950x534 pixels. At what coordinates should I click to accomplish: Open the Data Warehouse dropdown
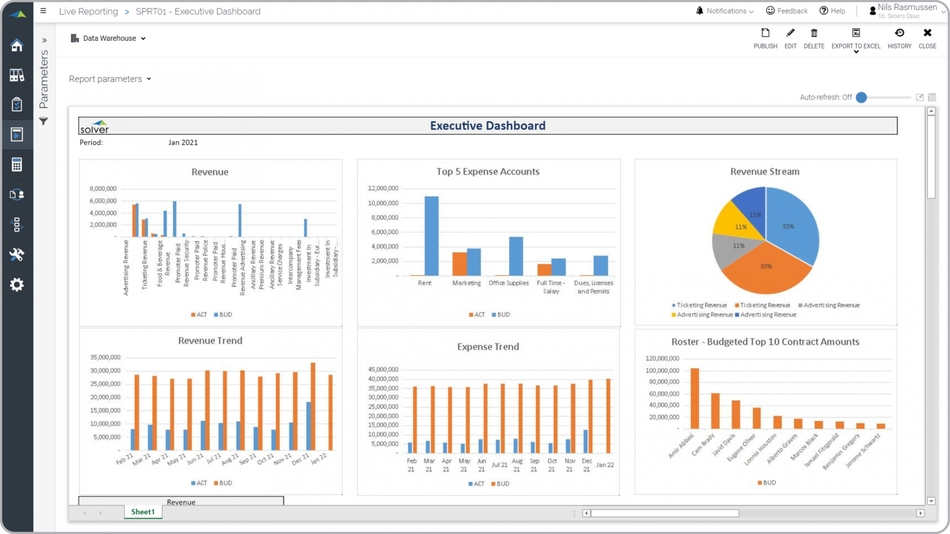109,39
